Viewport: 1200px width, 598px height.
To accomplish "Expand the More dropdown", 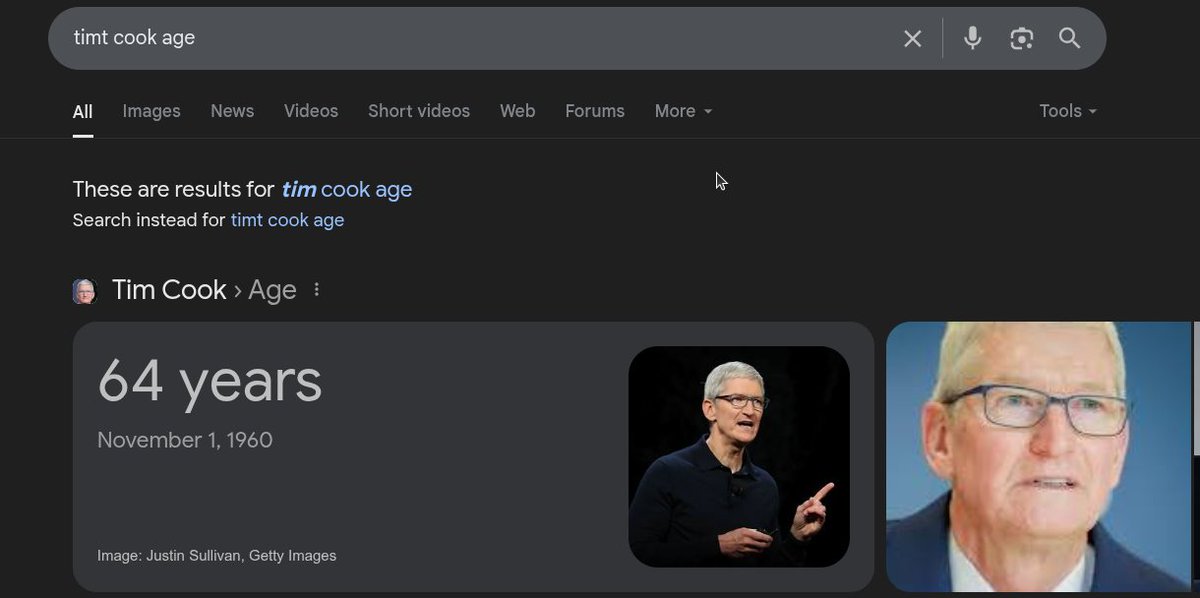I will (x=683, y=111).
